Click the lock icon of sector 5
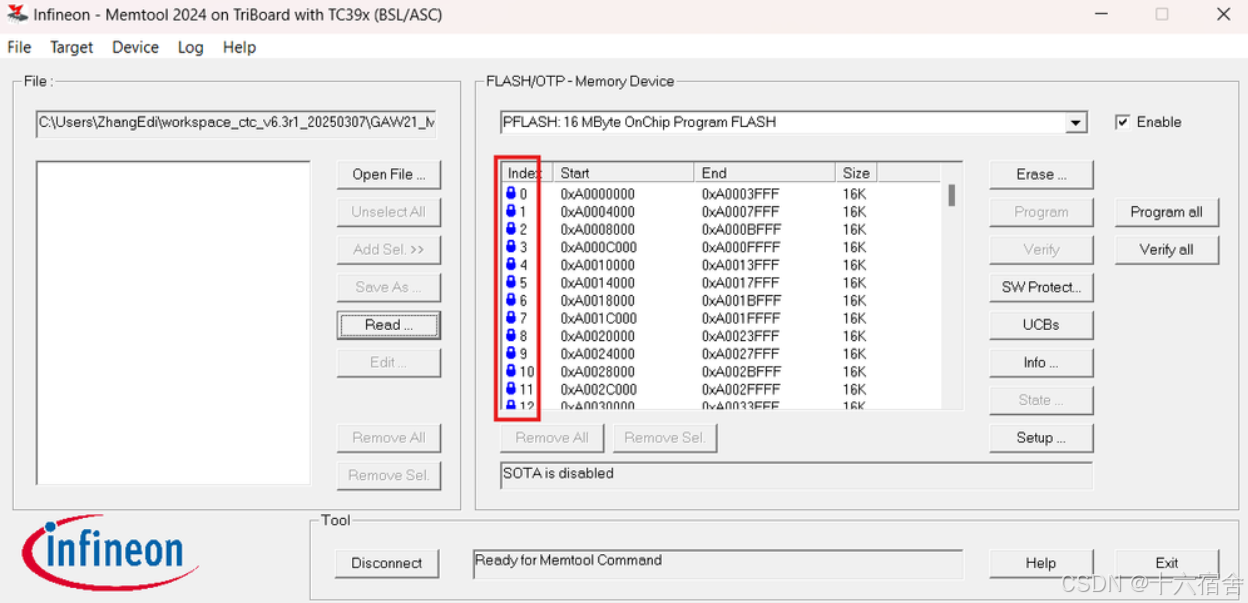The width and height of the screenshot is (1248, 603). [x=511, y=282]
